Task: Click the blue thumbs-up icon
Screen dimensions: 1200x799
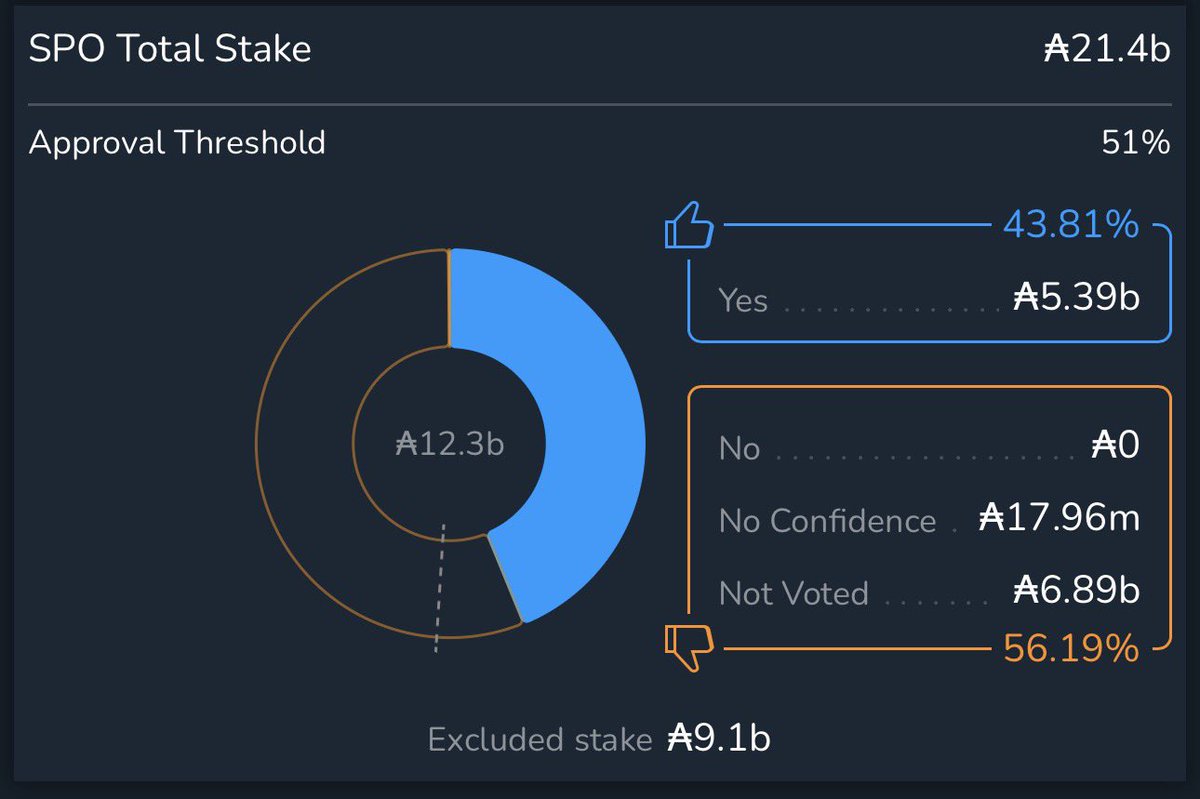Action: [689, 225]
